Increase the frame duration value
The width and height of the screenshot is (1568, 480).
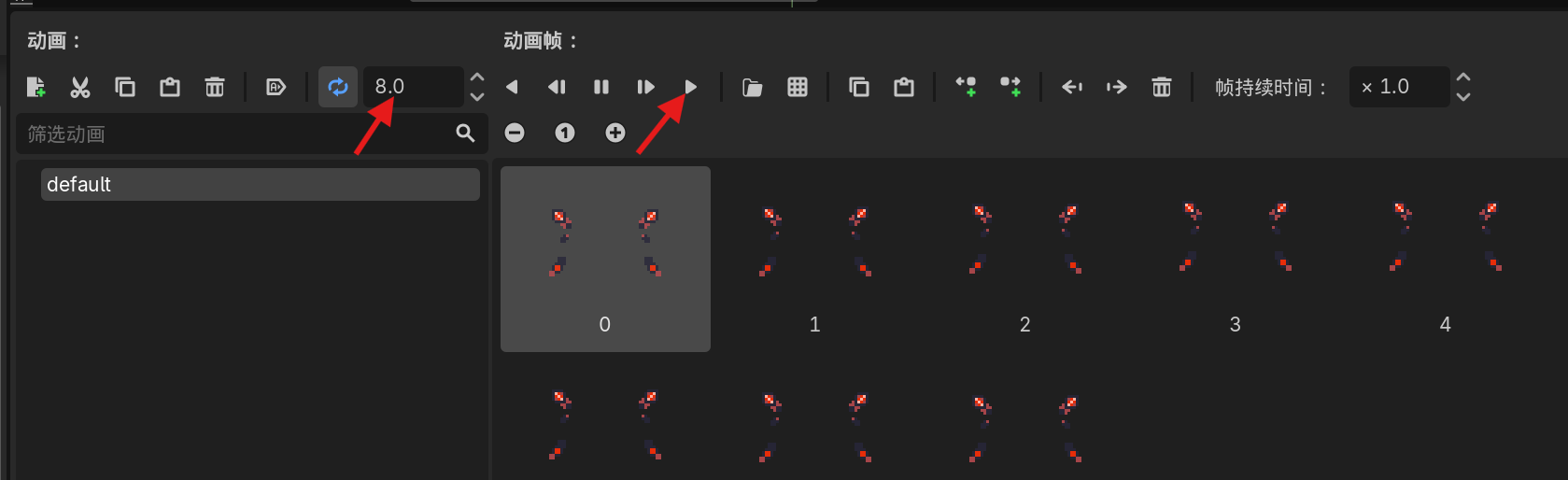point(1463,78)
